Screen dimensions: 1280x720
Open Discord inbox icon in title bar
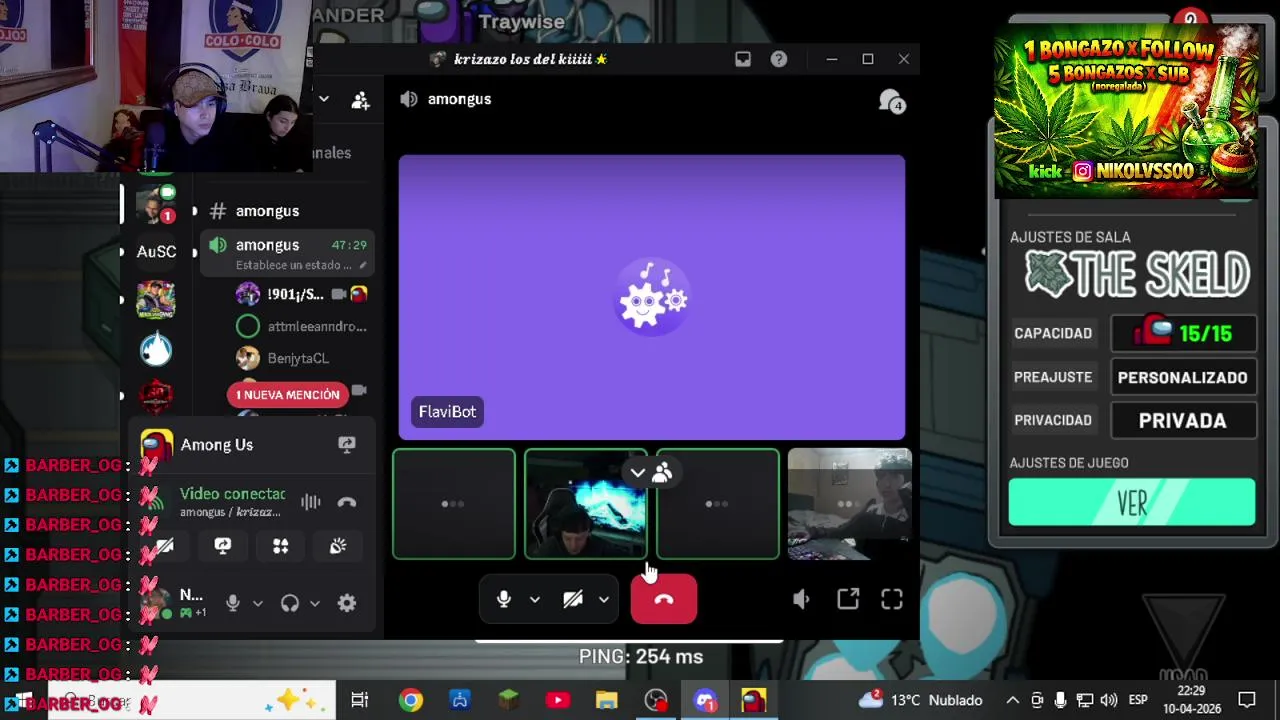coord(743,59)
